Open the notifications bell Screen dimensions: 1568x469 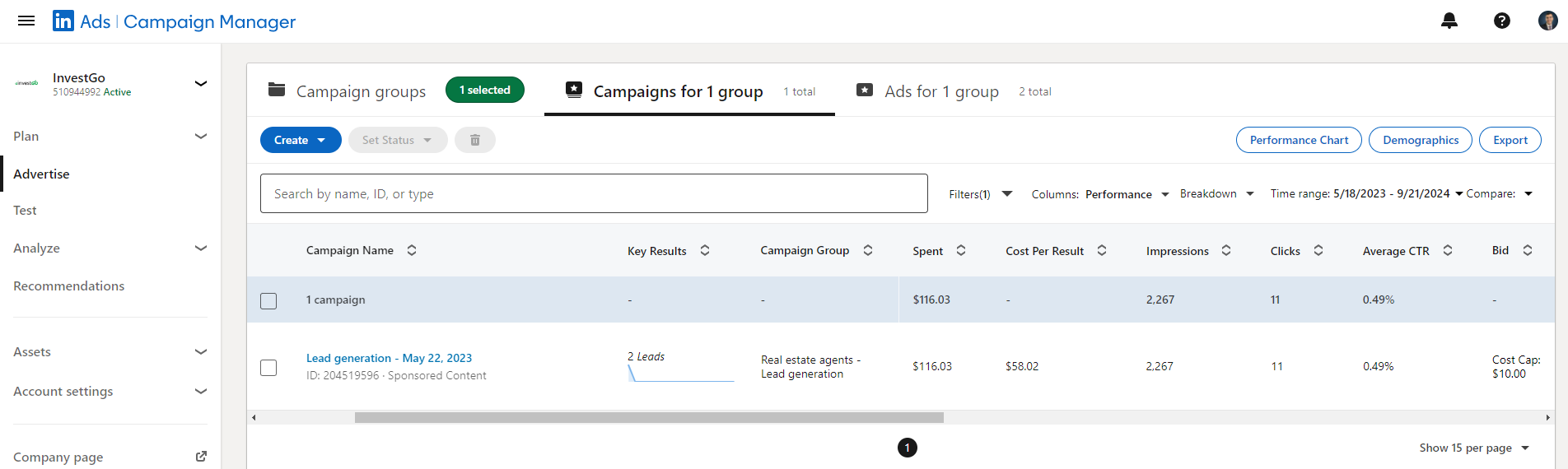(x=1449, y=21)
